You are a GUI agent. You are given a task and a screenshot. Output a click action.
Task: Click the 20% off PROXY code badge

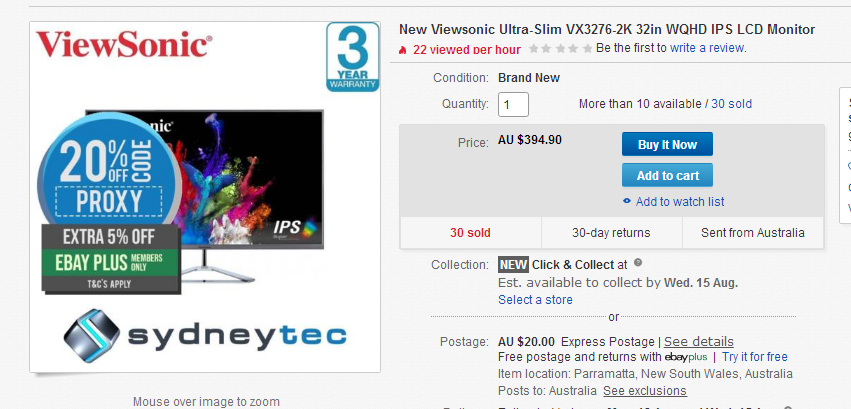[x=109, y=169]
